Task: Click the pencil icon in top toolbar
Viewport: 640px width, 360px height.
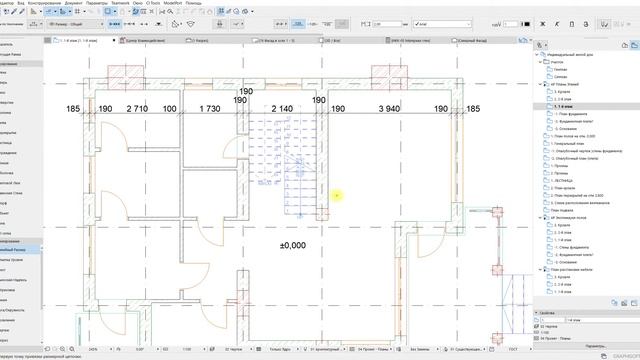Action: [14, 11]
